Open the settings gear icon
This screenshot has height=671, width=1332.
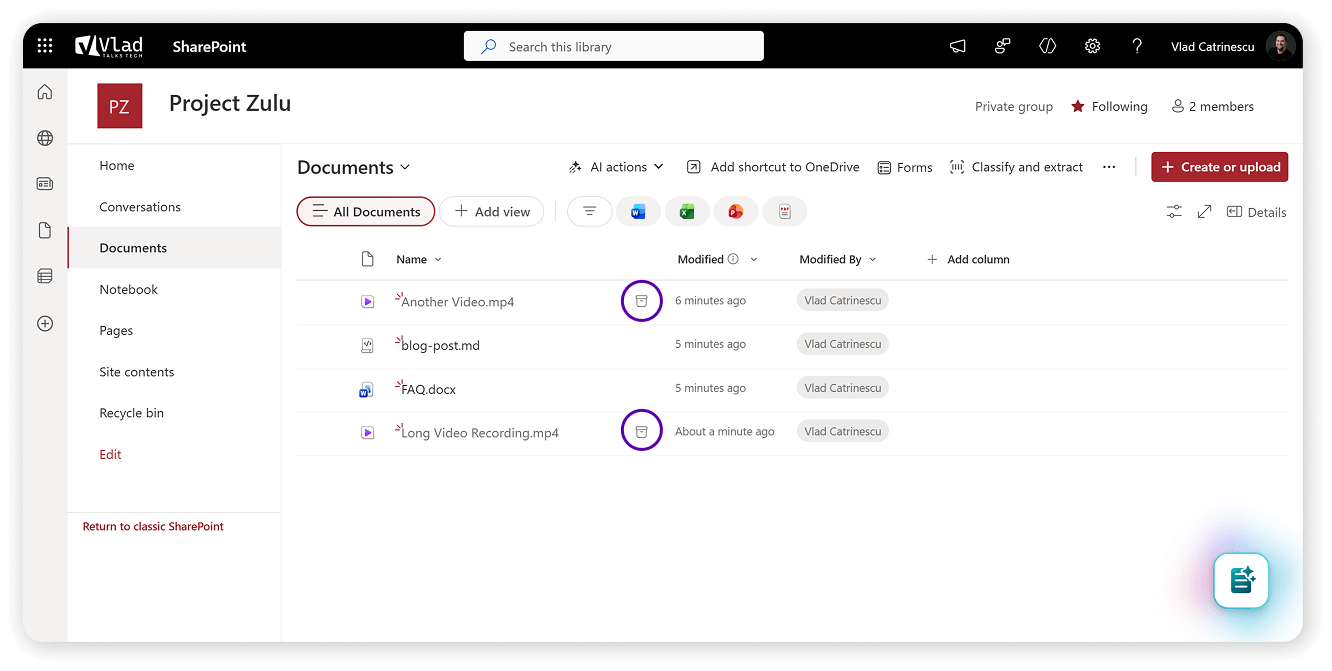tap(1092, 46)
